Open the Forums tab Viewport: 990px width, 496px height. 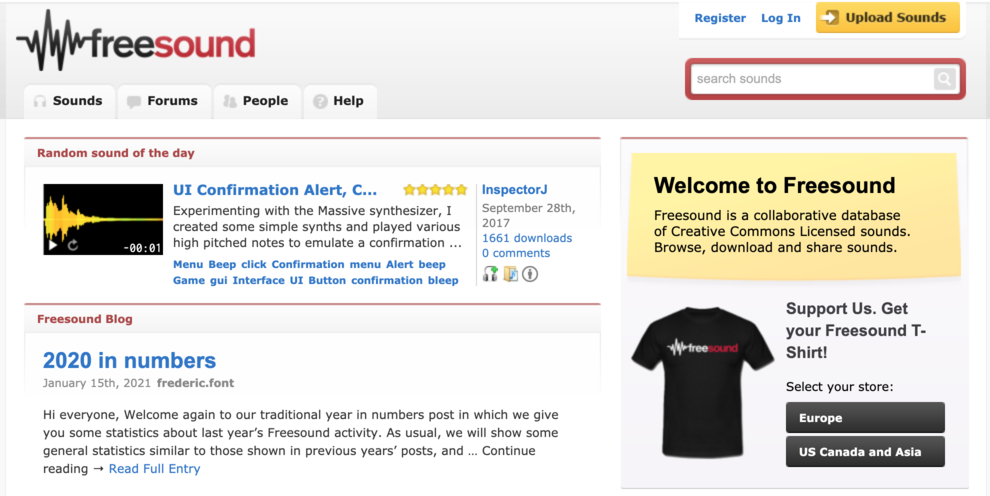[162, 101]
